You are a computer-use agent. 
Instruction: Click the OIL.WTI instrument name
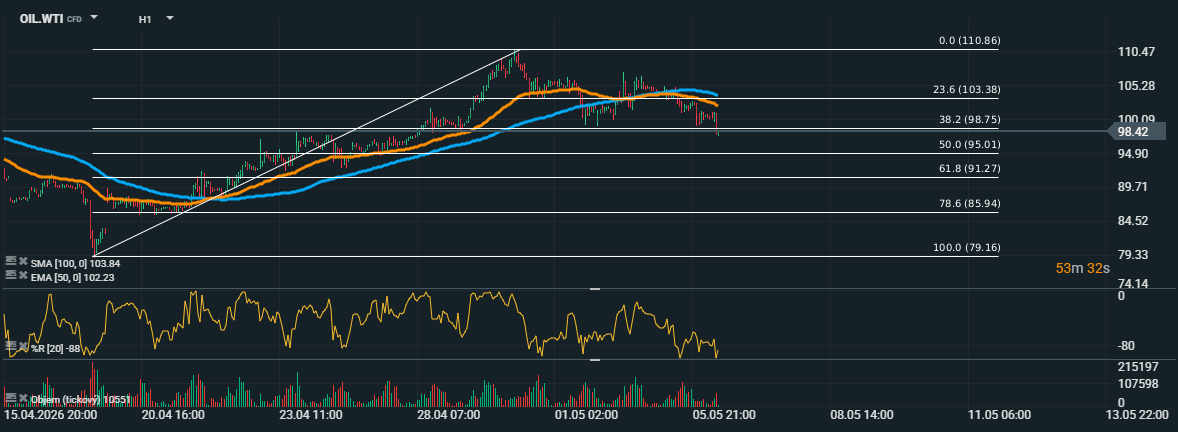coord(41,18)
